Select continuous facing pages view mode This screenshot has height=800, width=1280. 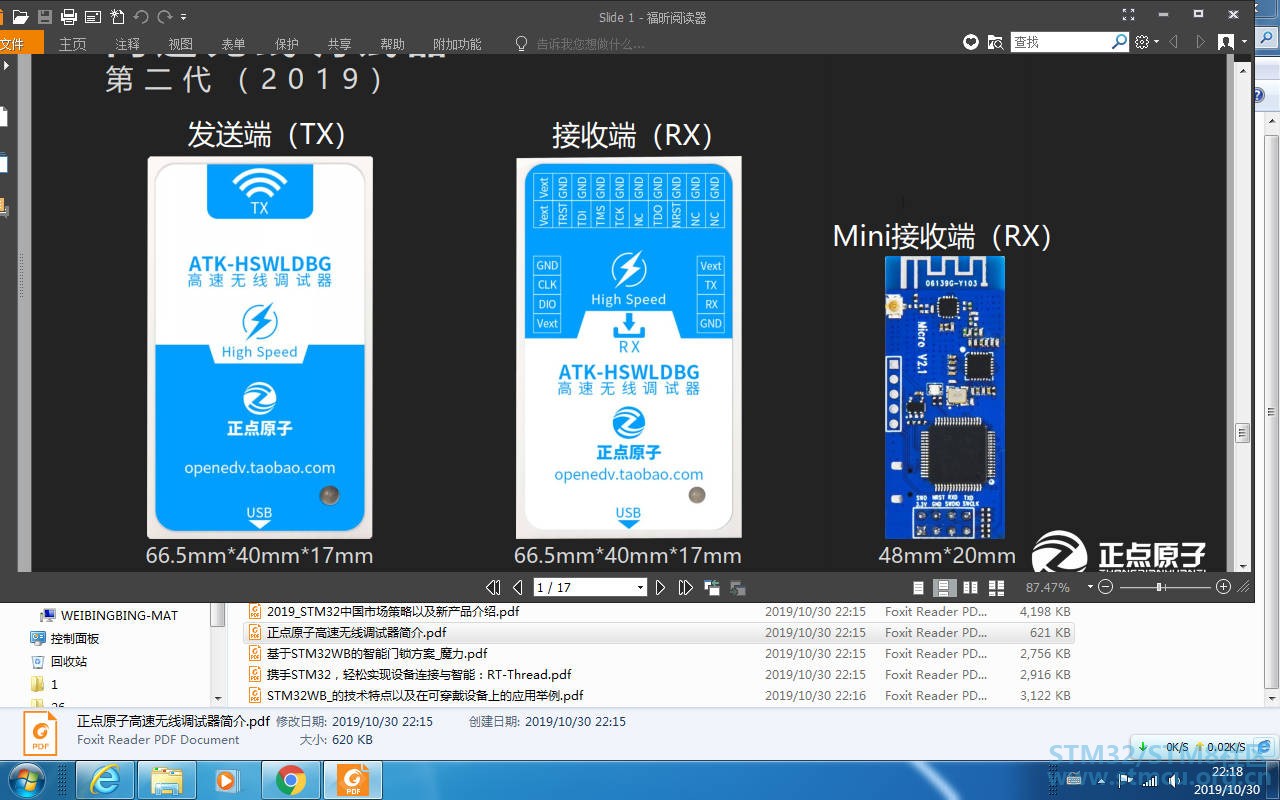pyautogui.click(x=996, y=587)
